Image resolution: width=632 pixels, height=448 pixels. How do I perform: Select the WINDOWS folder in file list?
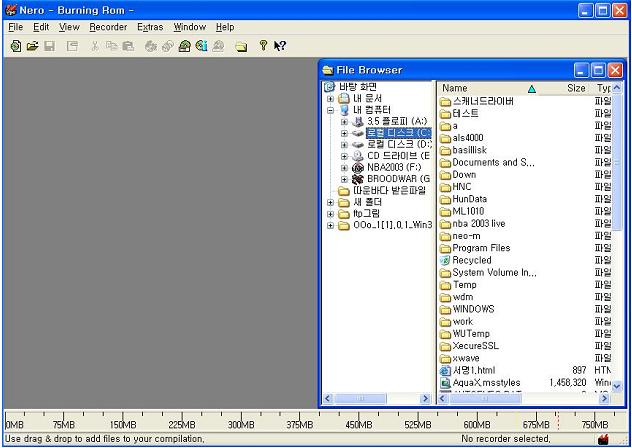click(473, 309)
